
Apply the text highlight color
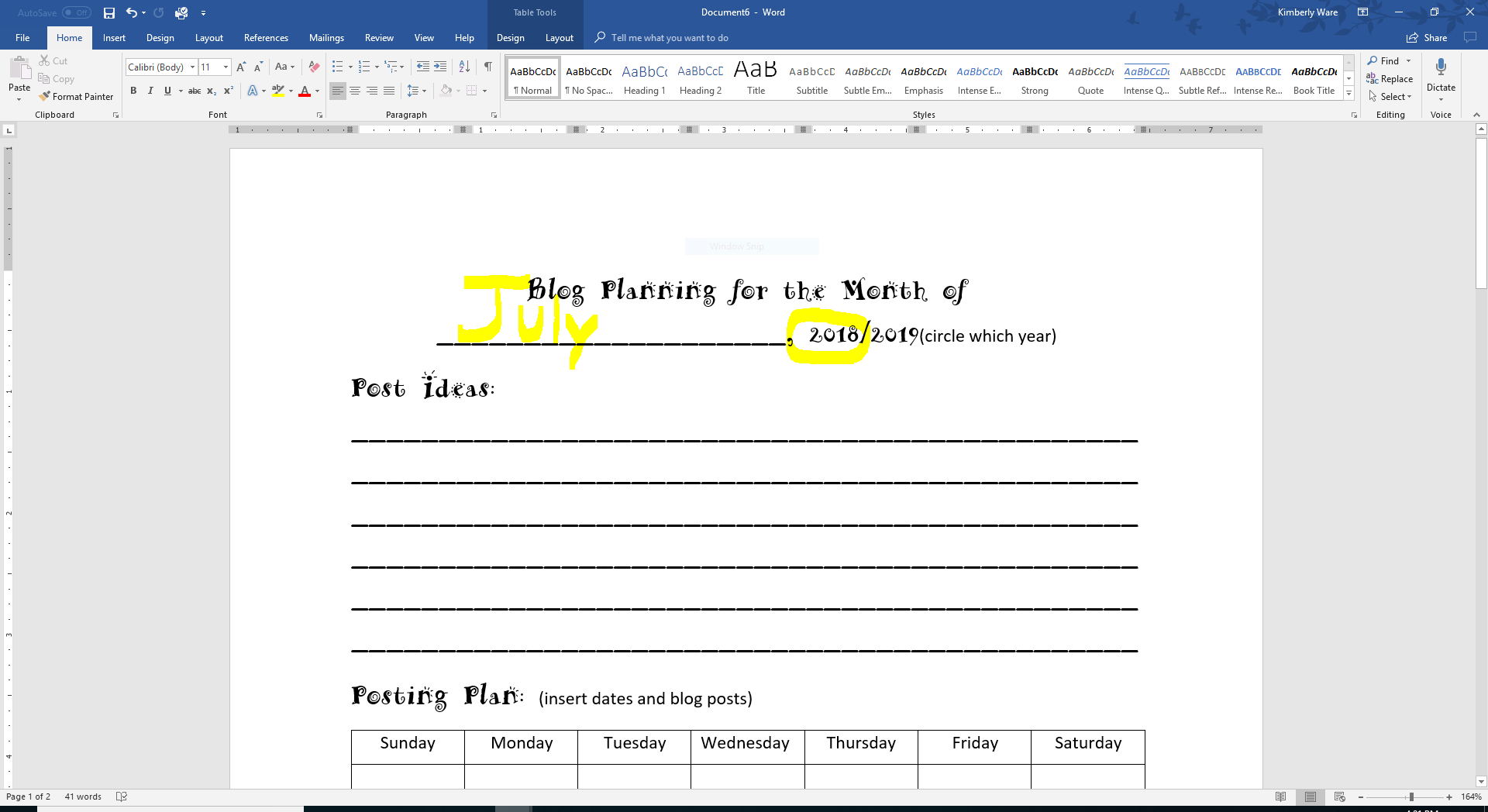tap(277, 91)
